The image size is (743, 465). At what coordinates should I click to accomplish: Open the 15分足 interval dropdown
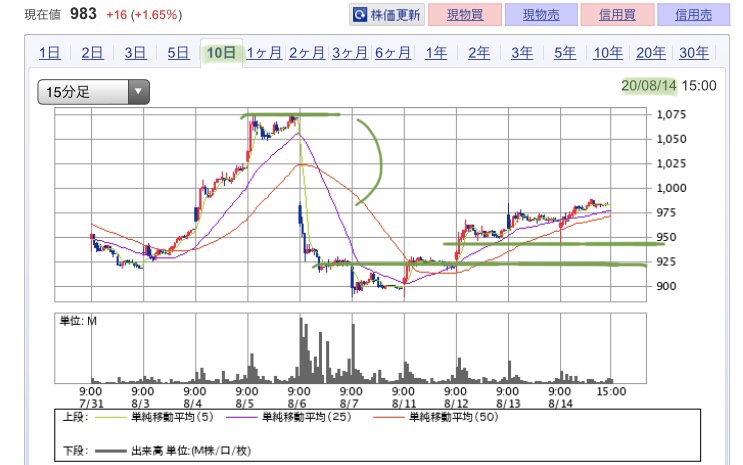[x=93, y=92]
